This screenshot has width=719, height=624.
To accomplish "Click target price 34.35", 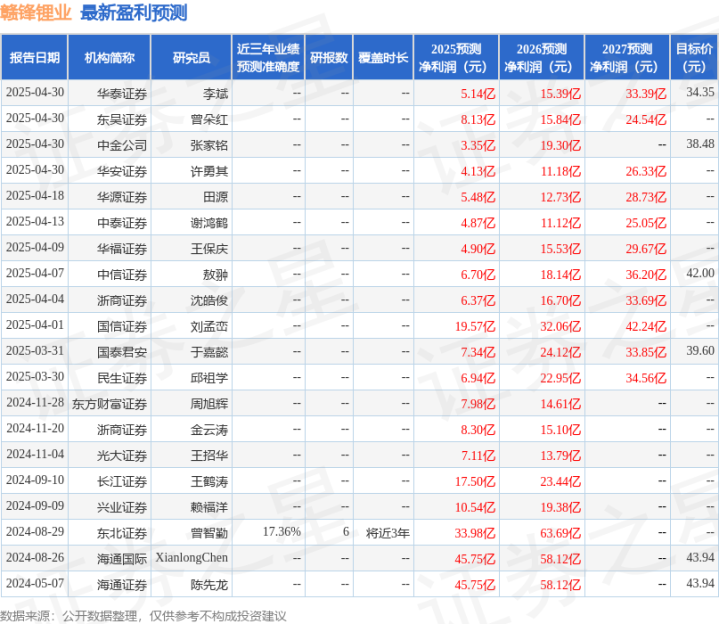I will pyautogui.click(x=700, y=92).
